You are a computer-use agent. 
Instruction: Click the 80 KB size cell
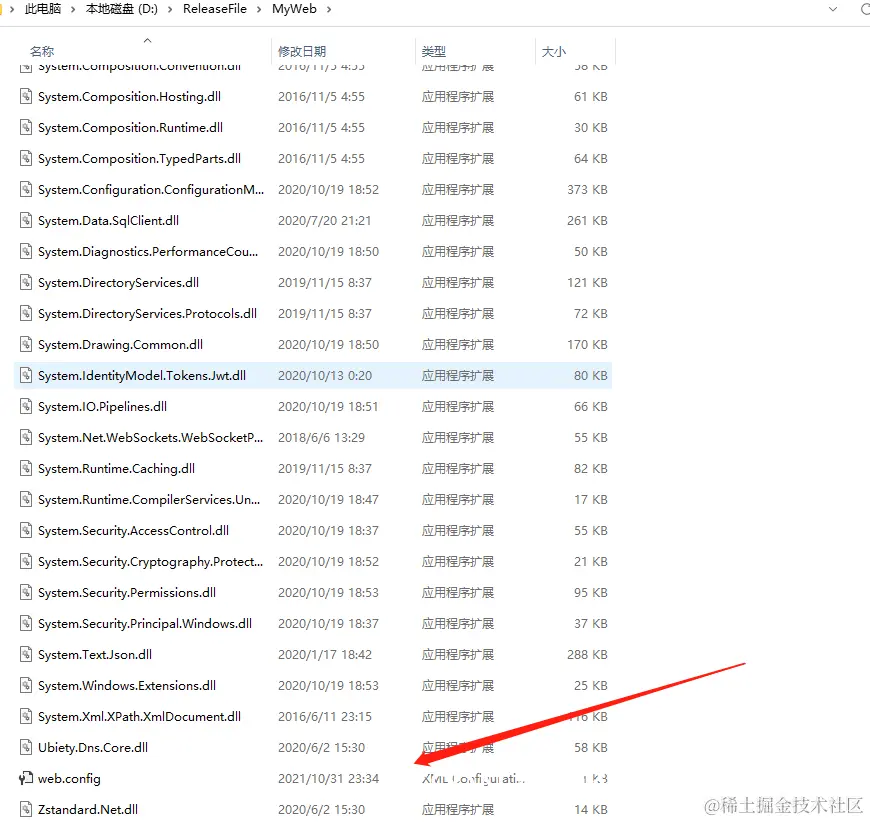[x=590, y=376]
